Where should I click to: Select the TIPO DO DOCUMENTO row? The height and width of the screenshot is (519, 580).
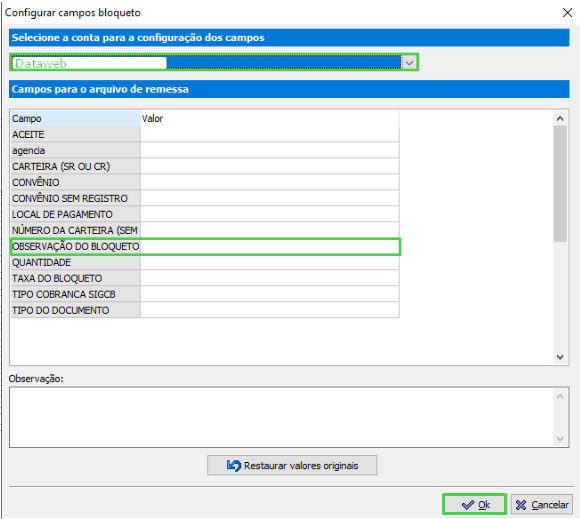[x=205, y=310]
